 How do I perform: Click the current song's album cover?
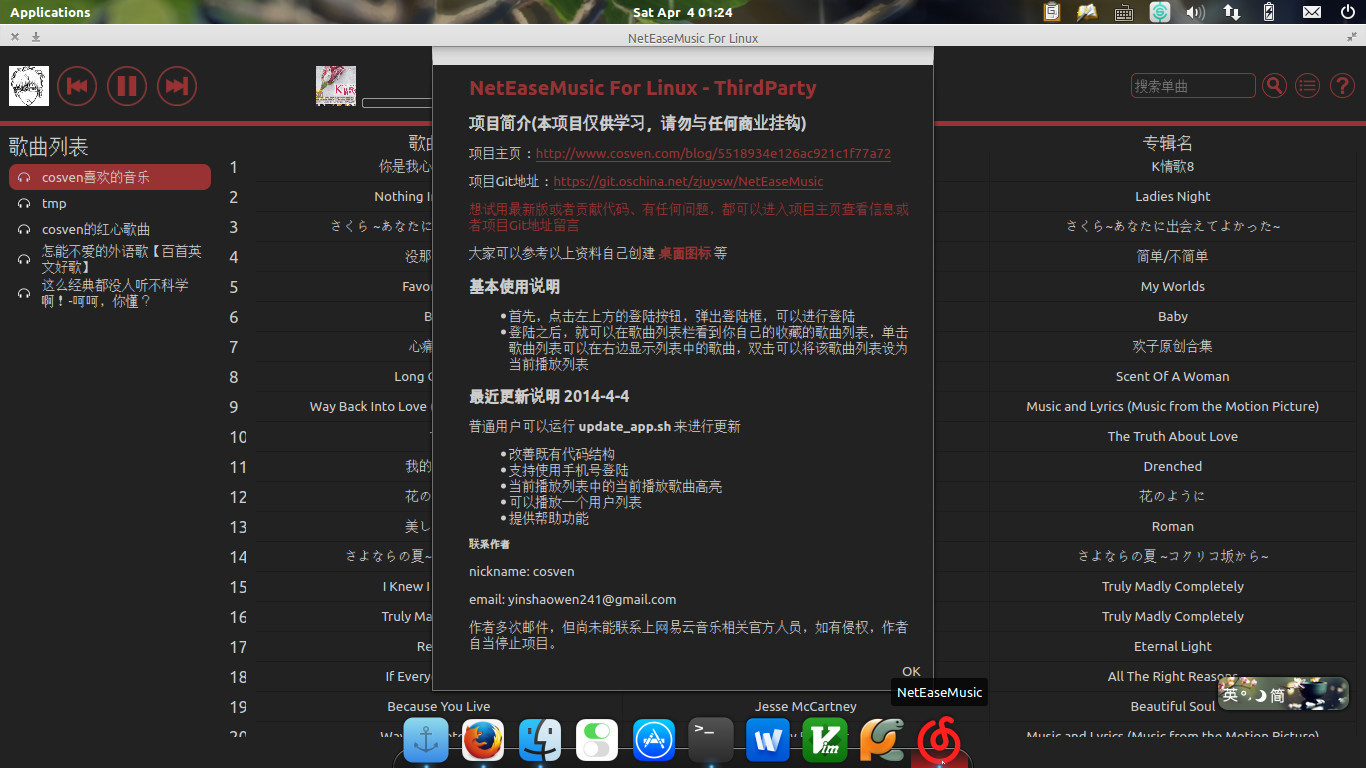click(x=336, y=86)
